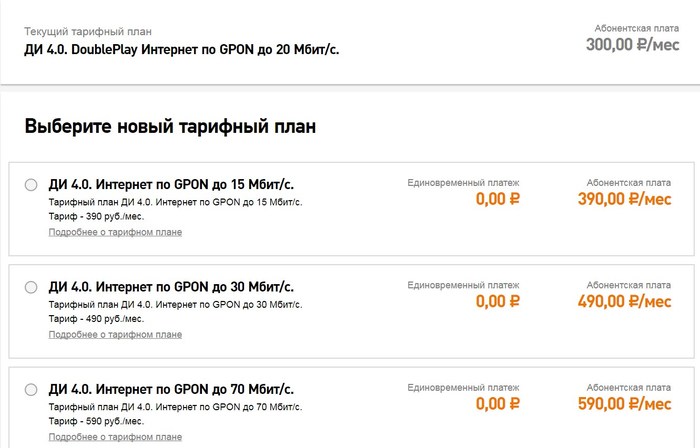
Task: Click the 490,00 ₽/мес monthly fee
Action: pos(624,301)
